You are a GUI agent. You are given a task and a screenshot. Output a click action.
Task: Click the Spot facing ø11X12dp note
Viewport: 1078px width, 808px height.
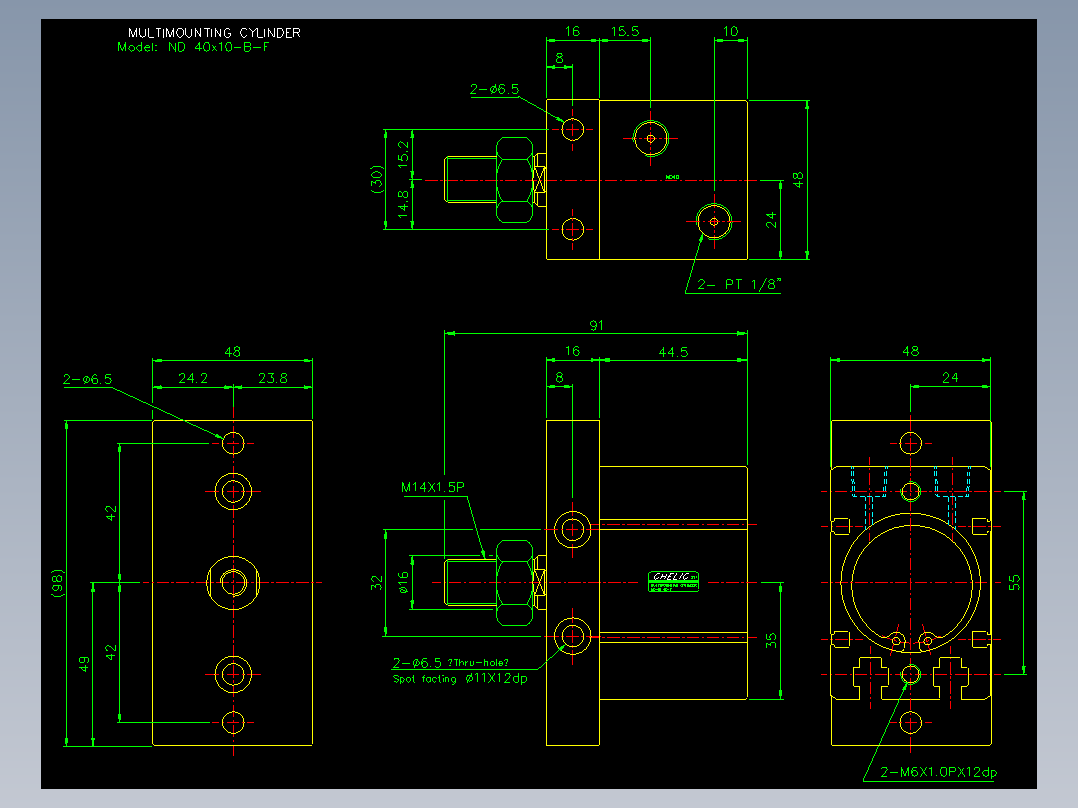[x=460, y=679]
